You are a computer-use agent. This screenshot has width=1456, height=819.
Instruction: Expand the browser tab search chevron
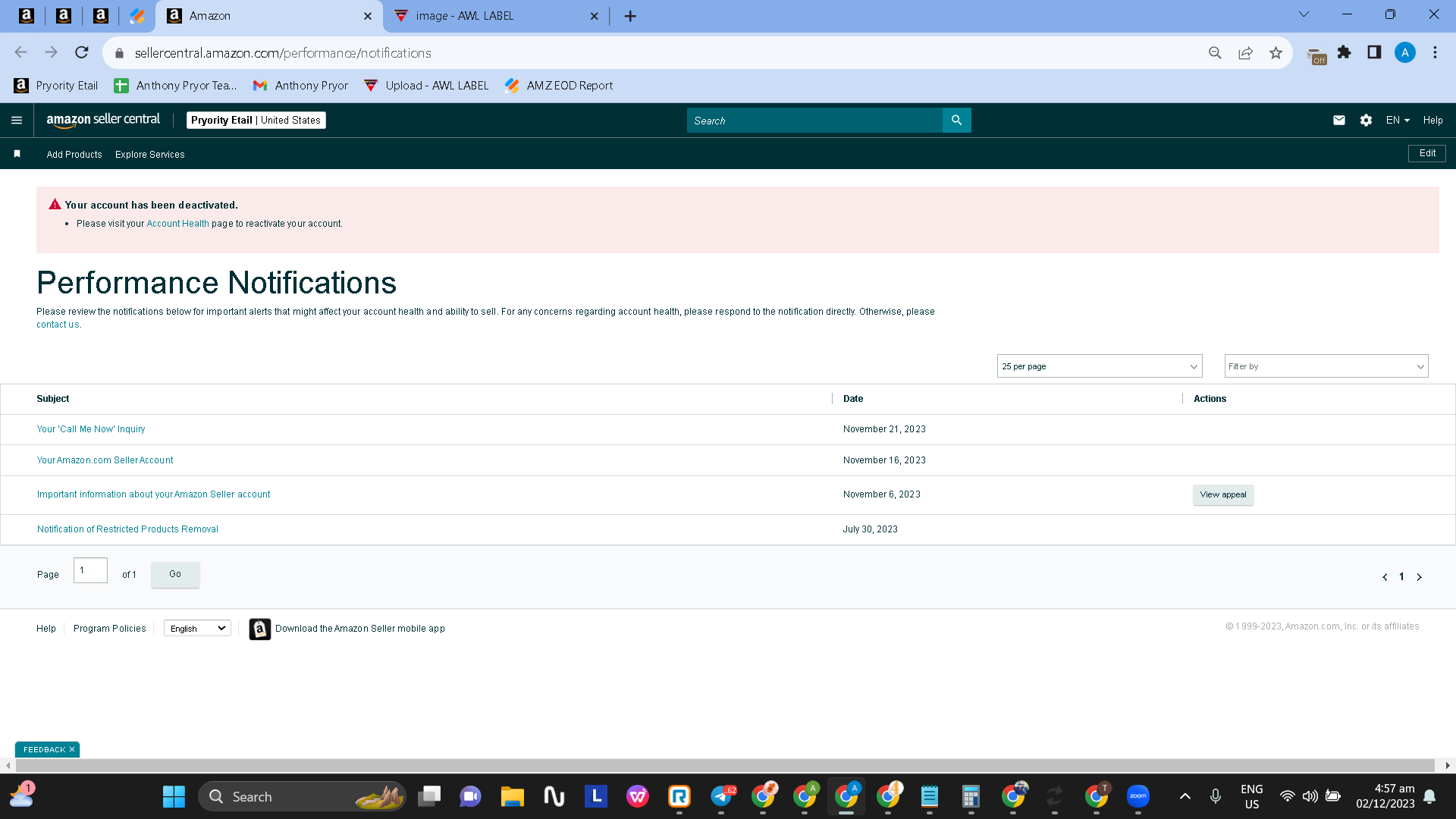1304,14
